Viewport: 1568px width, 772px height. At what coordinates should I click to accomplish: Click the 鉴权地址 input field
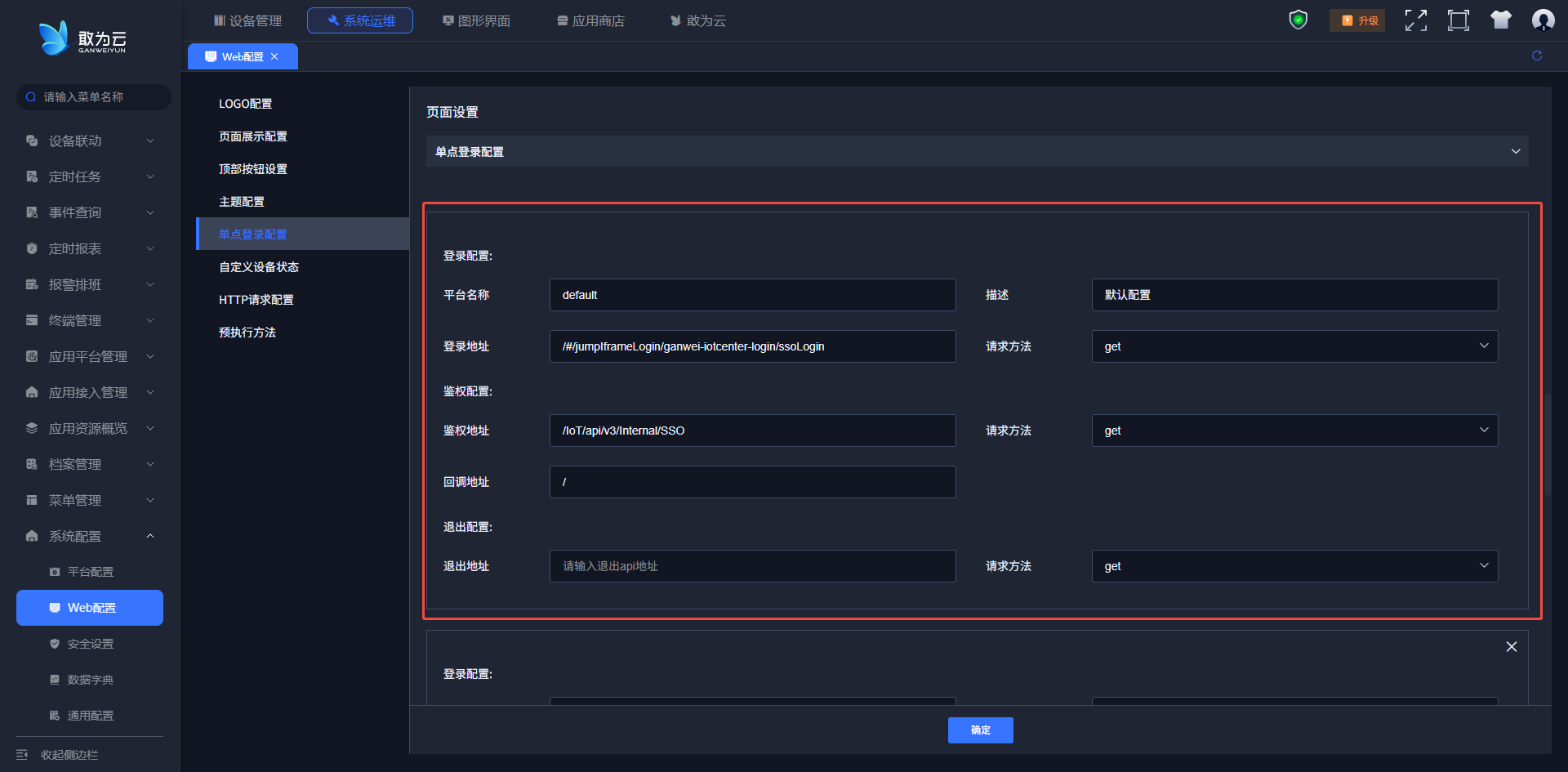coord(752,431)
